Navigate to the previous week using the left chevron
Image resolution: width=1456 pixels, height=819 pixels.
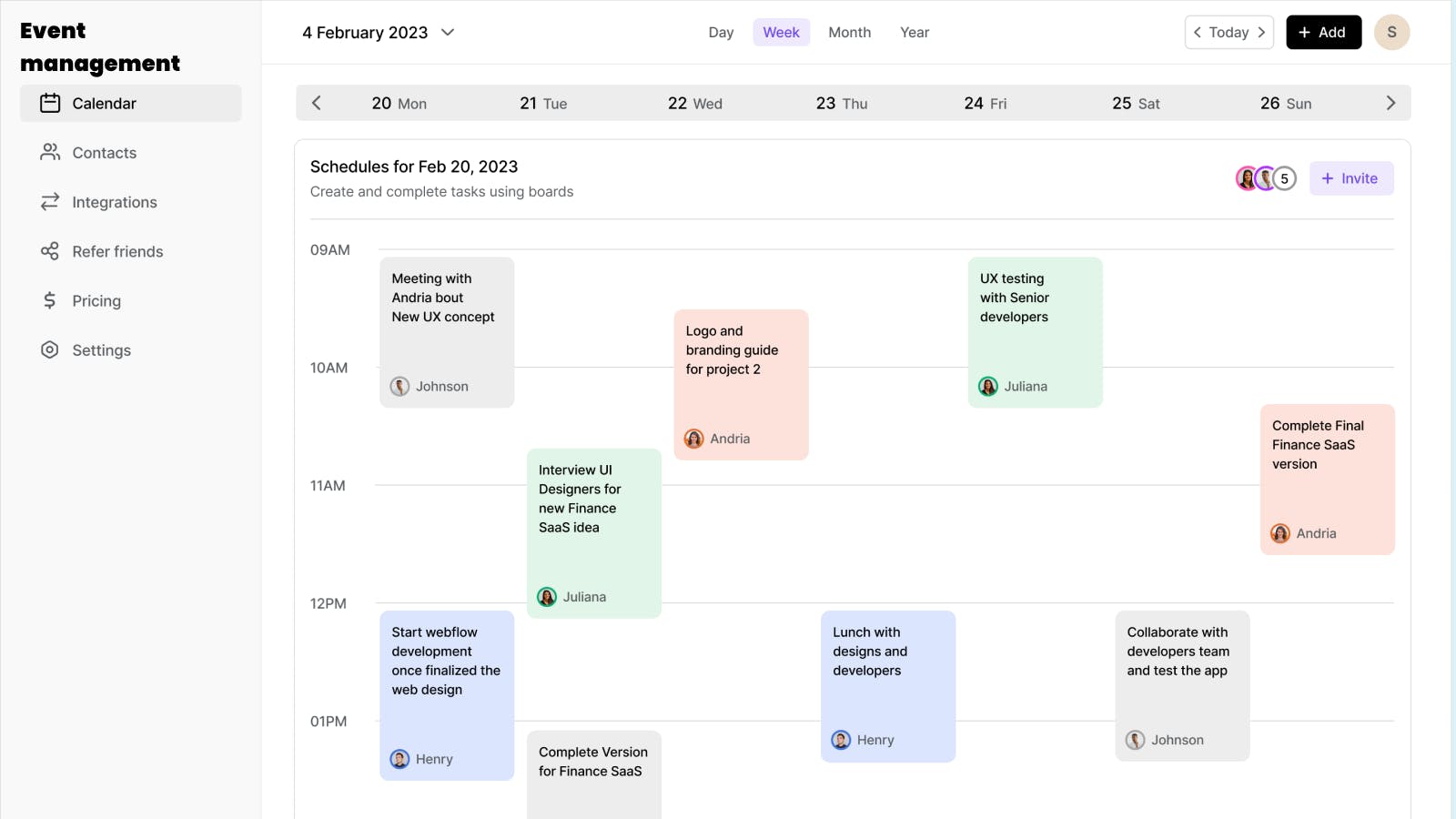click(x=316, y=103)
